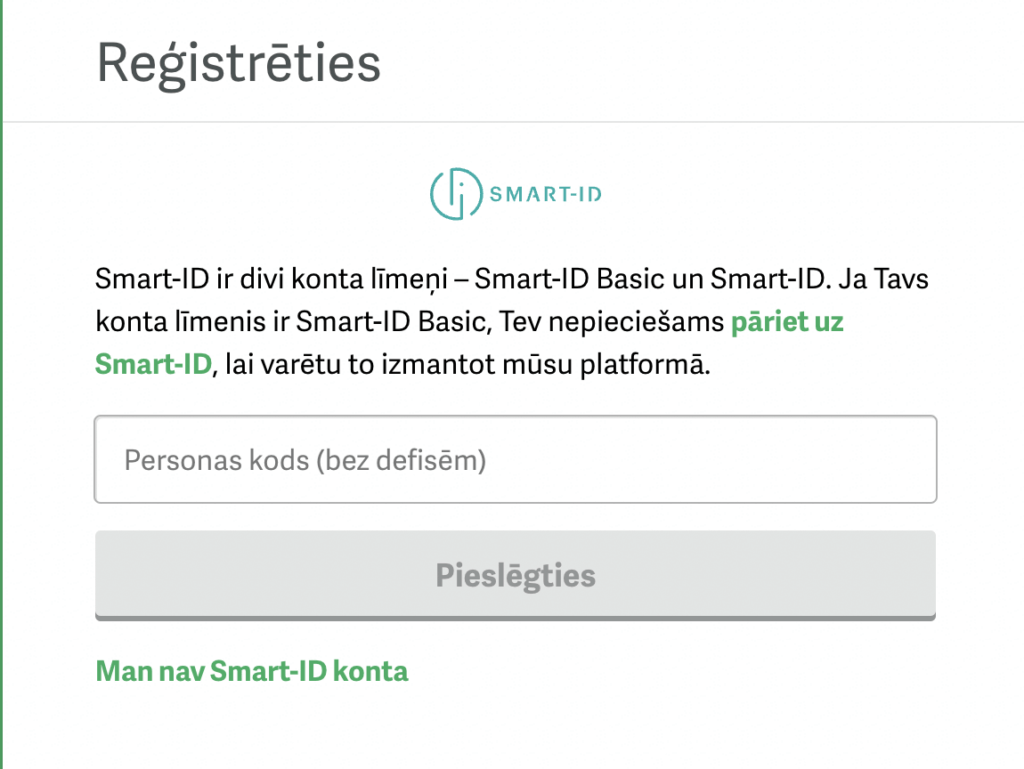The width and height of the screenshot is (1024, 769).
Task: Focus the Personas kods input field
Action: point(515,459)
